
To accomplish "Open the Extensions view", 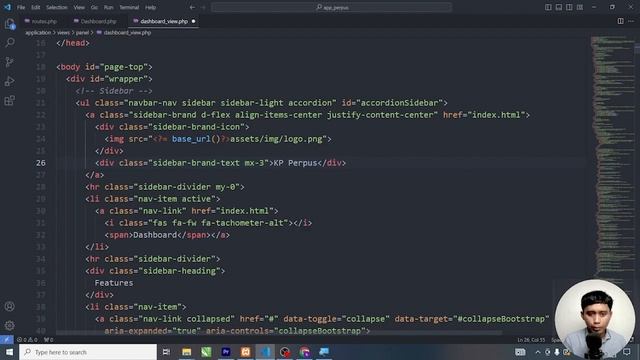I will [x=10, y=100].
